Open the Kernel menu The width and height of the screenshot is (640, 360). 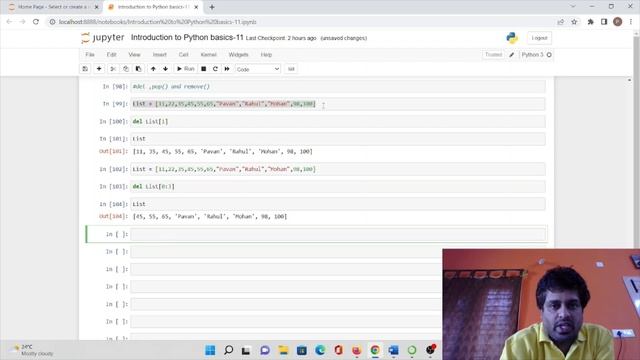209,55
